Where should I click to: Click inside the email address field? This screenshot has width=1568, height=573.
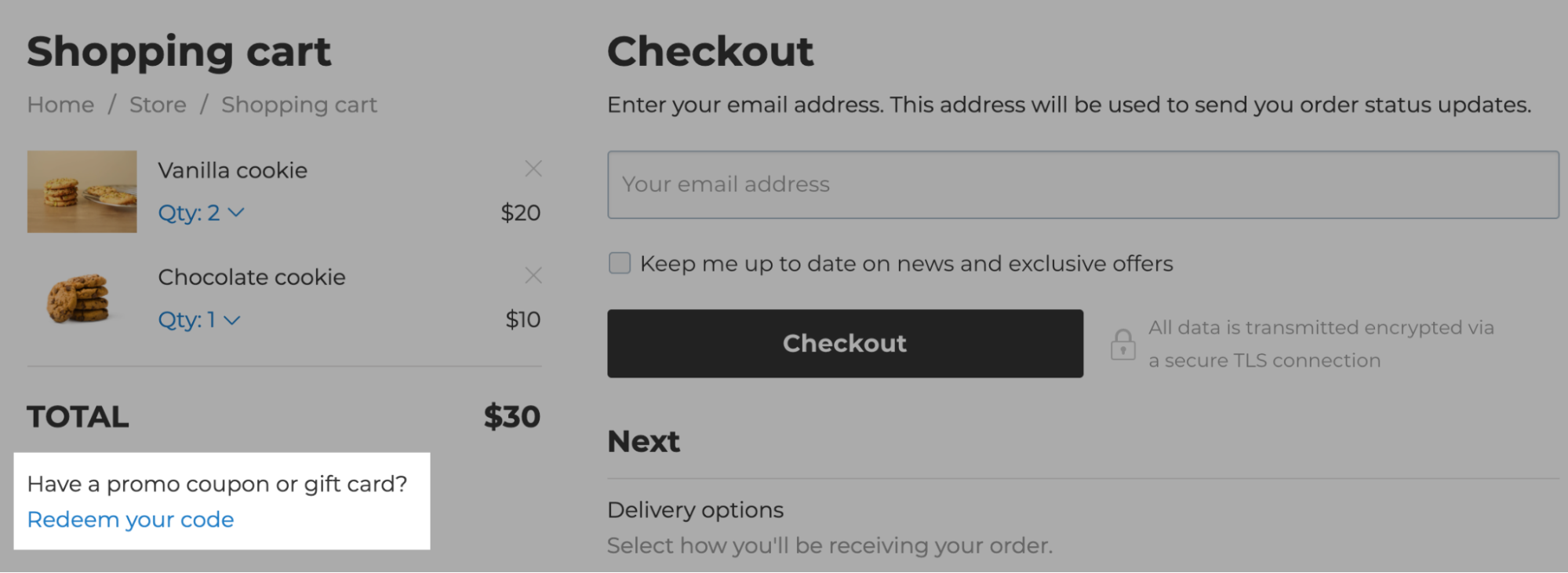1082,184
